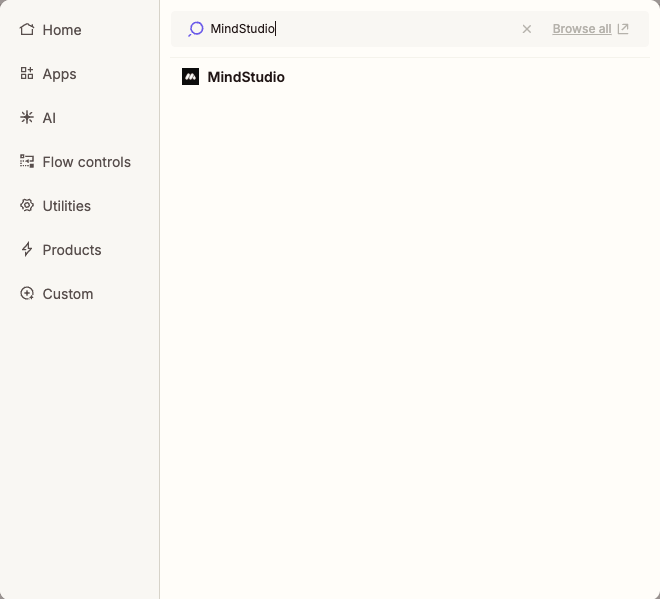The image size is (660, 599).
Task: Click the AI asterisk icon
Action: pyautogui.click(x=27, y=117)
